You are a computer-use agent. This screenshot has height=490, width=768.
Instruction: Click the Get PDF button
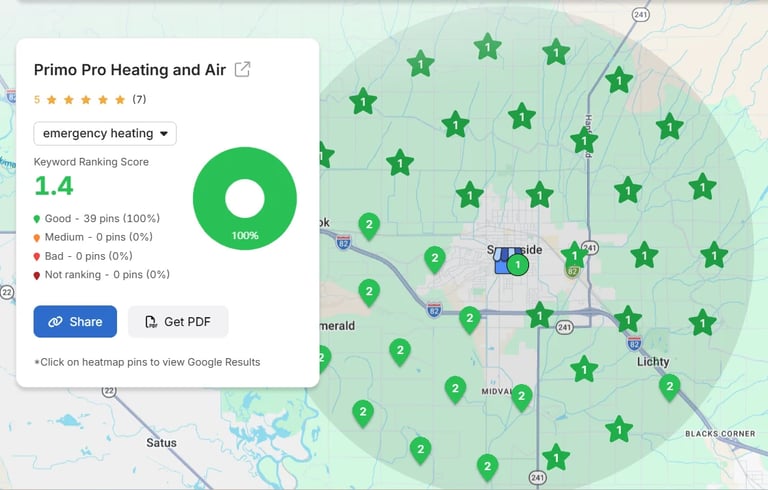point(178,321)
